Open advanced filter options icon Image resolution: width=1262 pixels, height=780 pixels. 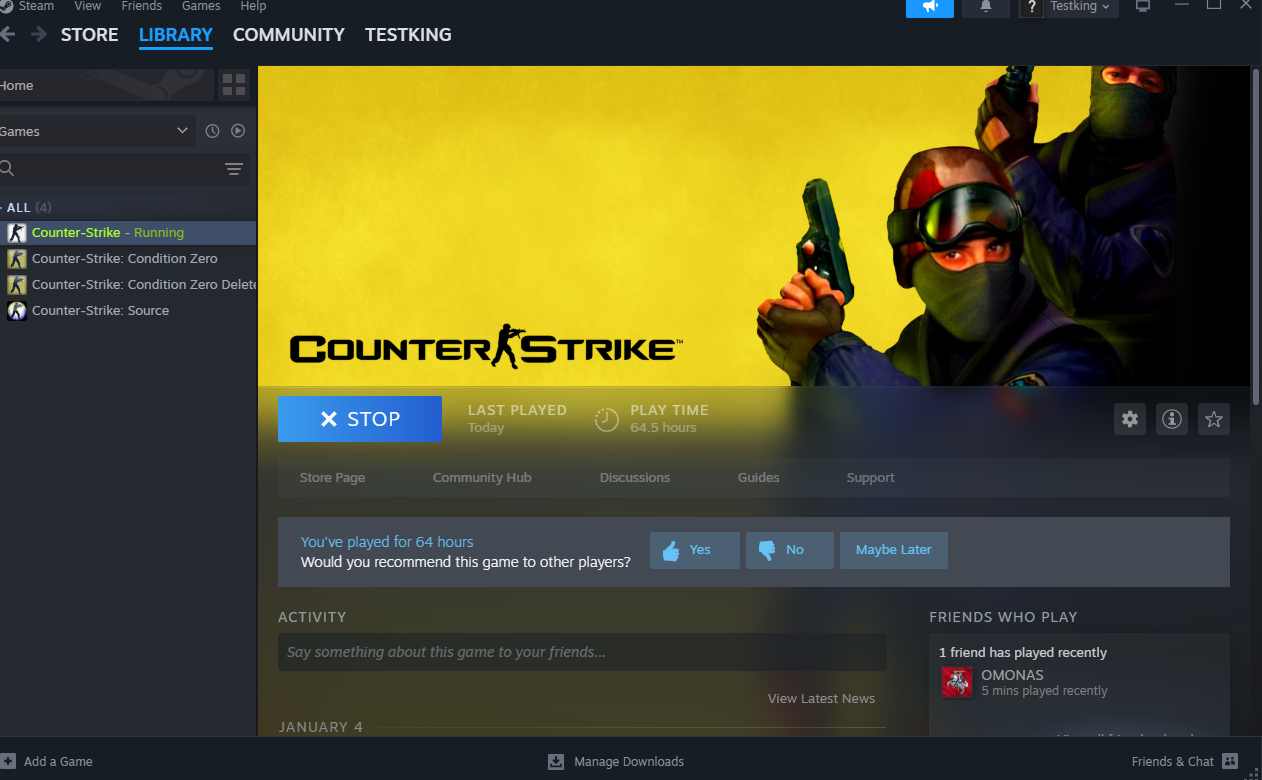(234, 169)
